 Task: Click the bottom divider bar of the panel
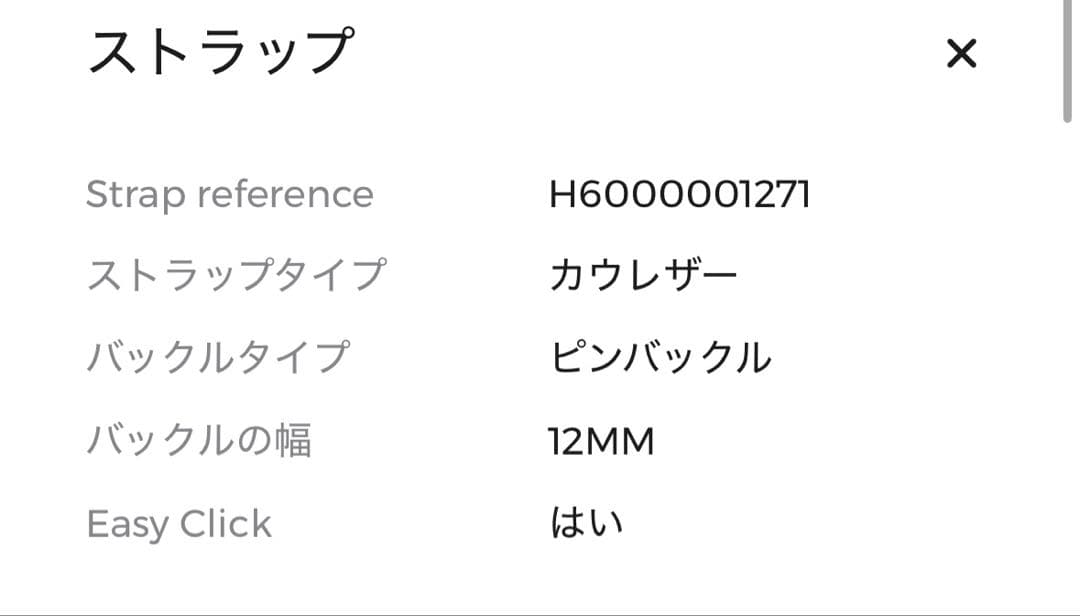[x=540, y=610]
